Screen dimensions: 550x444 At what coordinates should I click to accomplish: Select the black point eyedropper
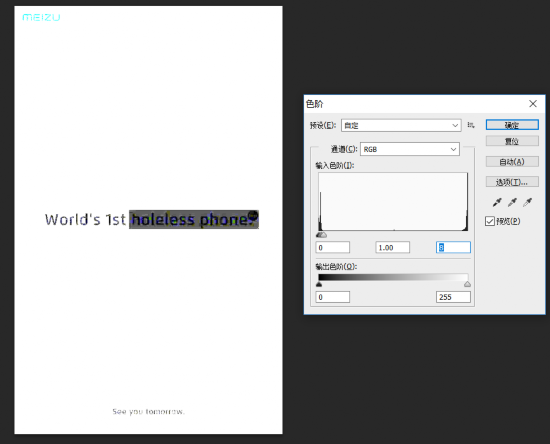pos(497,202)
